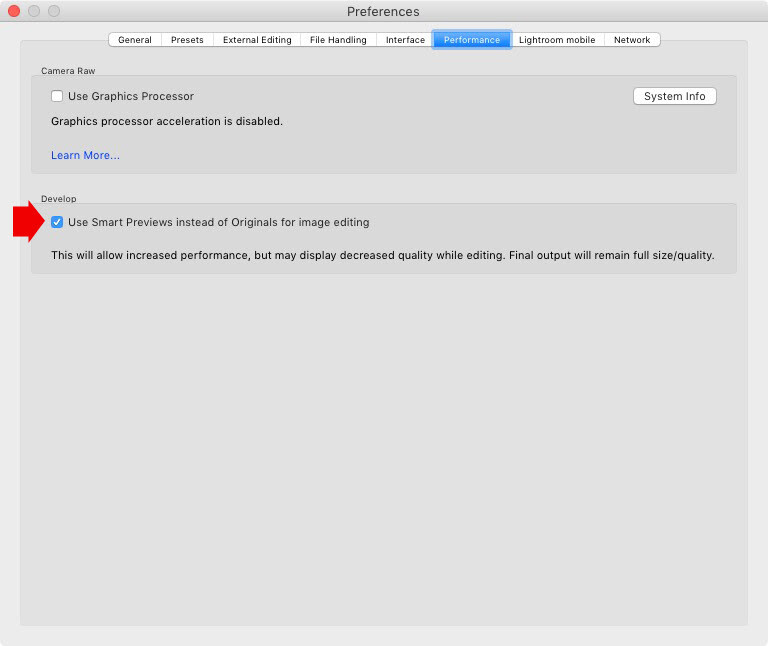
Task: Click the 'Camera Raw' section label
Action: pos(68,71)
